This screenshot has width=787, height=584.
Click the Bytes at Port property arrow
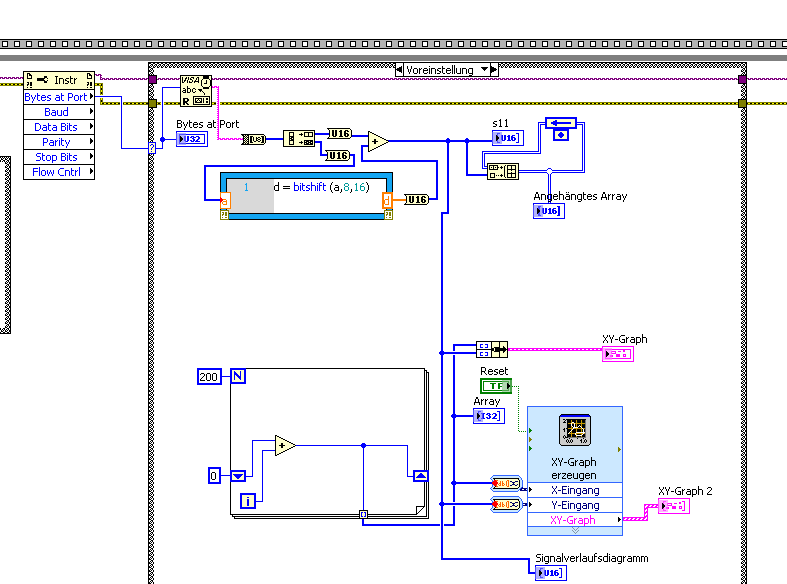point(91,96)
